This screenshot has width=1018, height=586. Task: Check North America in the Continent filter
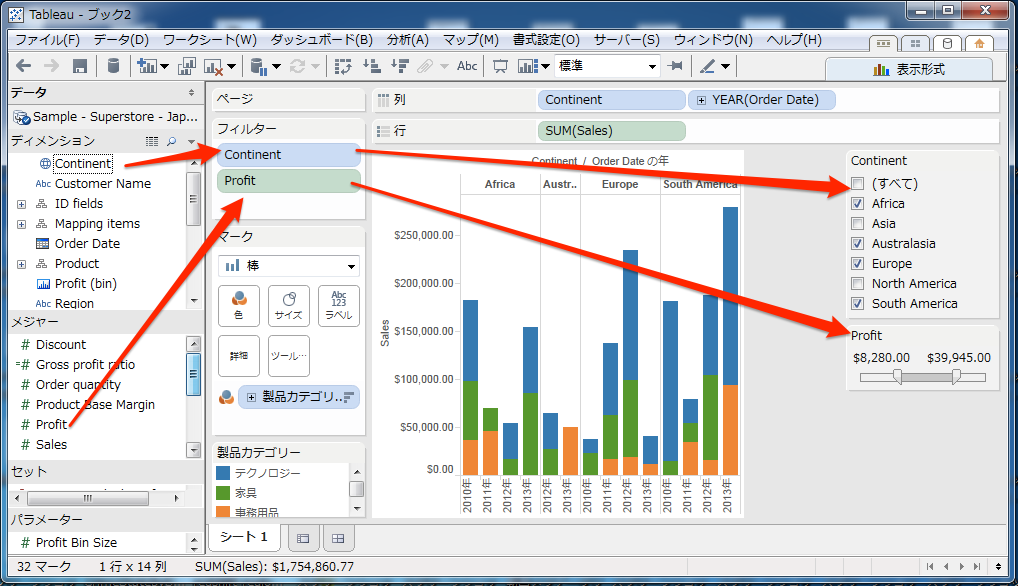(859, 283)
